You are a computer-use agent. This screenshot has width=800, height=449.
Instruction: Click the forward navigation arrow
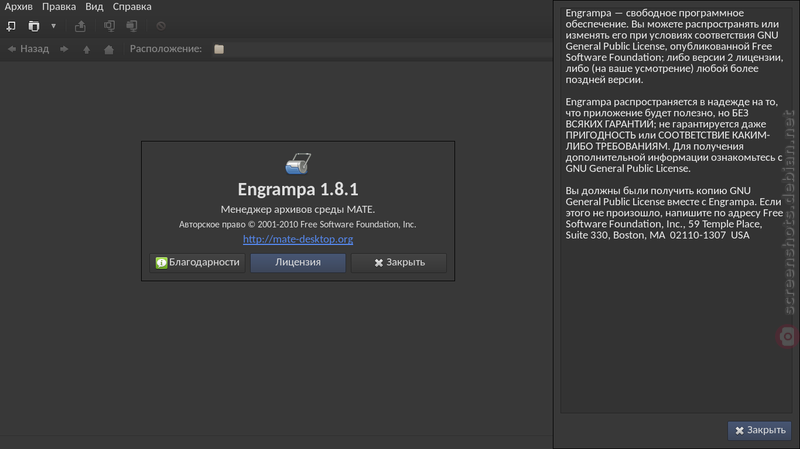click(64, 49)
